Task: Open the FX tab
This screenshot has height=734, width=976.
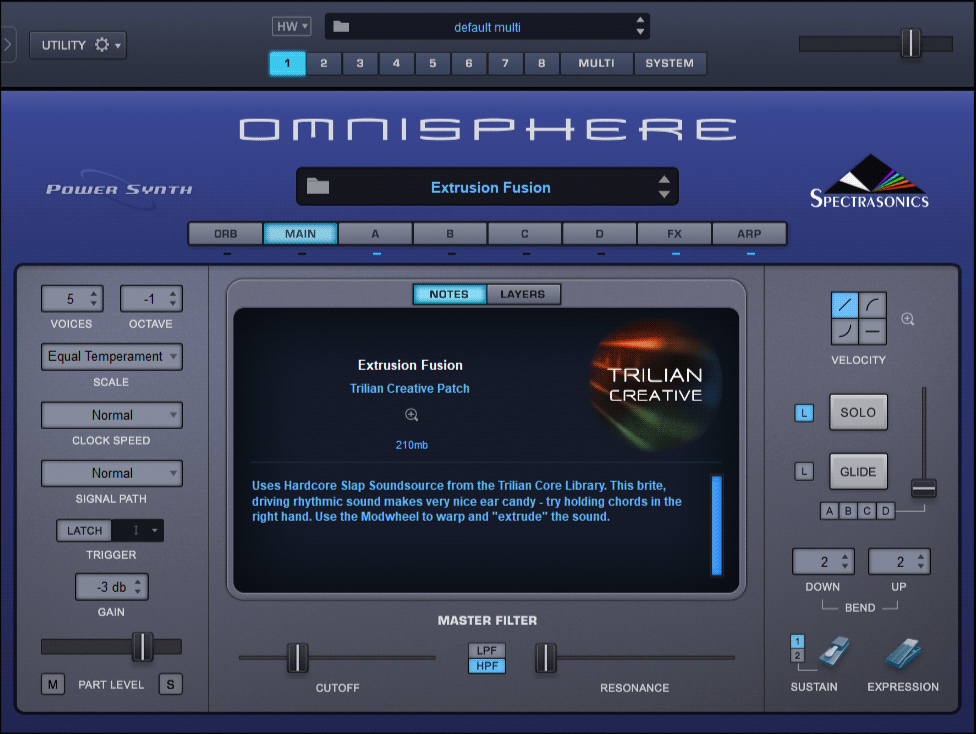Action: (x=674, y=233)
